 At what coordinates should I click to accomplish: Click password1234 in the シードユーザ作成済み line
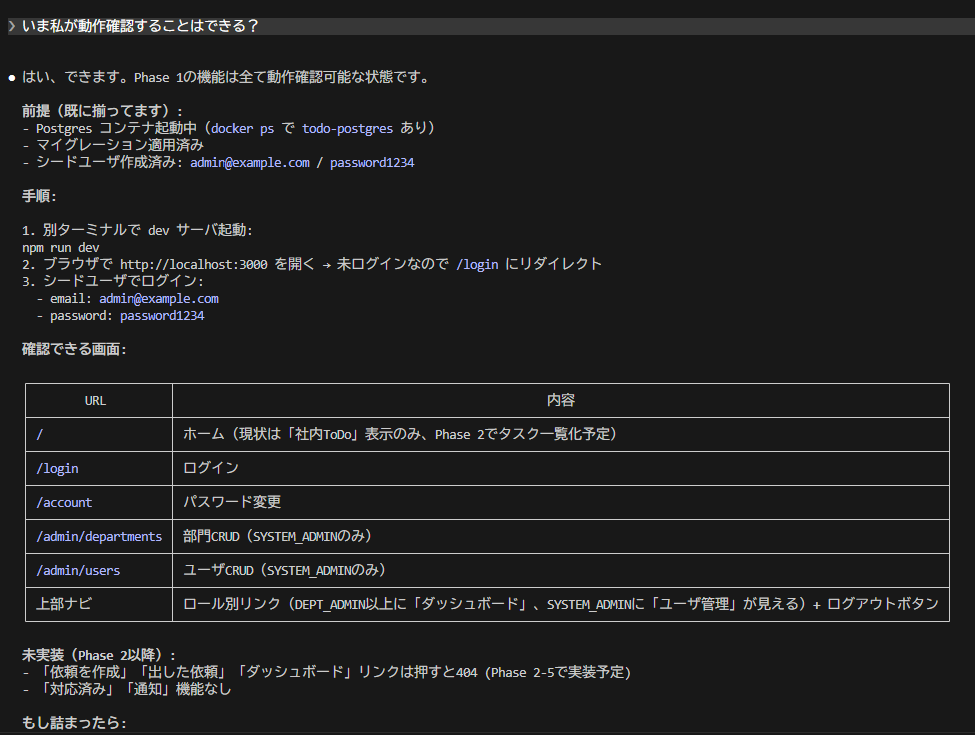tap(372, 162)
